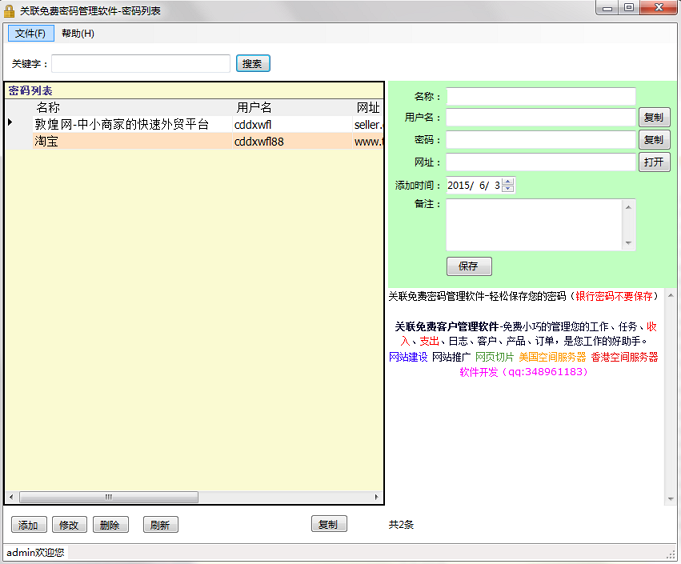Click the 添加 button
Screen dimensions: 681x564
point(28,525)
